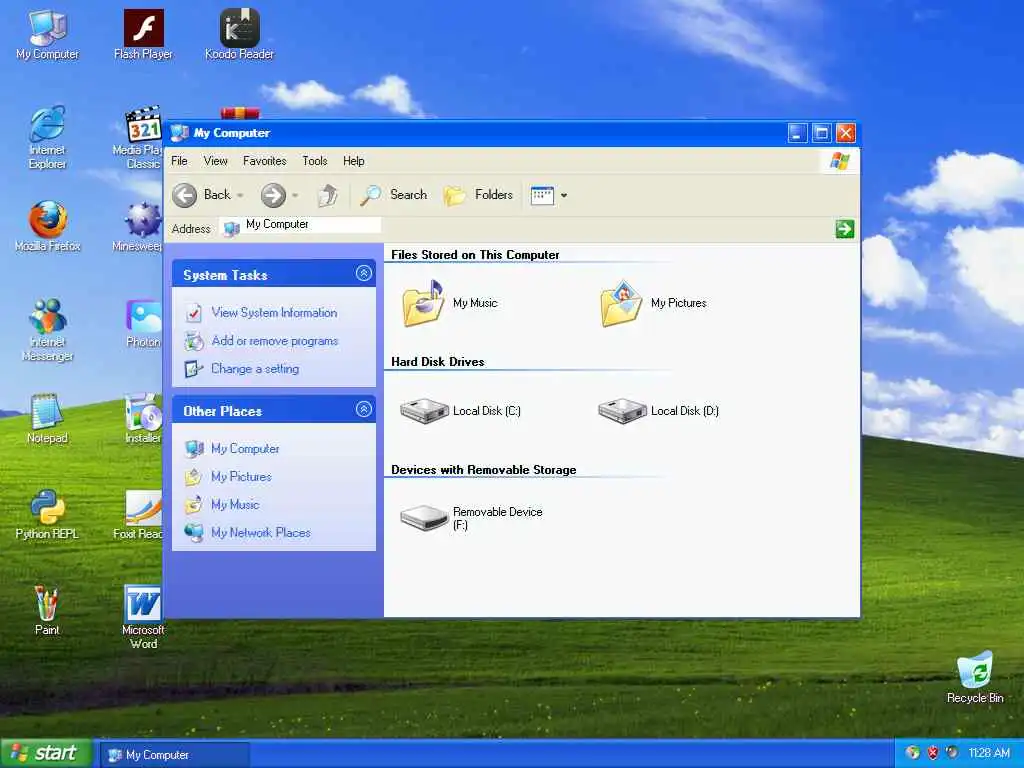Click My Pictures link in Other Places
Viewport: 1024px width, 768px height.
click(x=241, y=477)
